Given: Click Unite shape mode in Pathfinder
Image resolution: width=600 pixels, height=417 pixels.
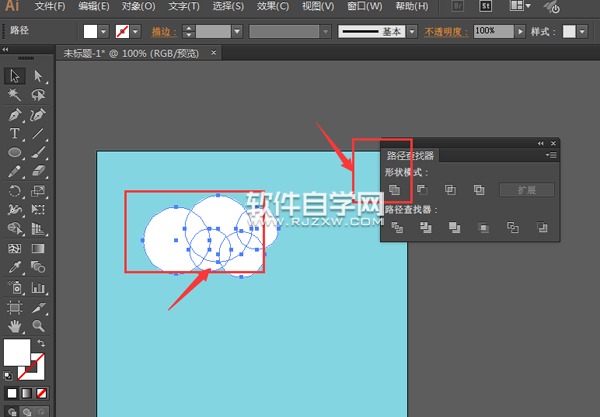Looking at the screenshot, I should (x=395, y=190).
